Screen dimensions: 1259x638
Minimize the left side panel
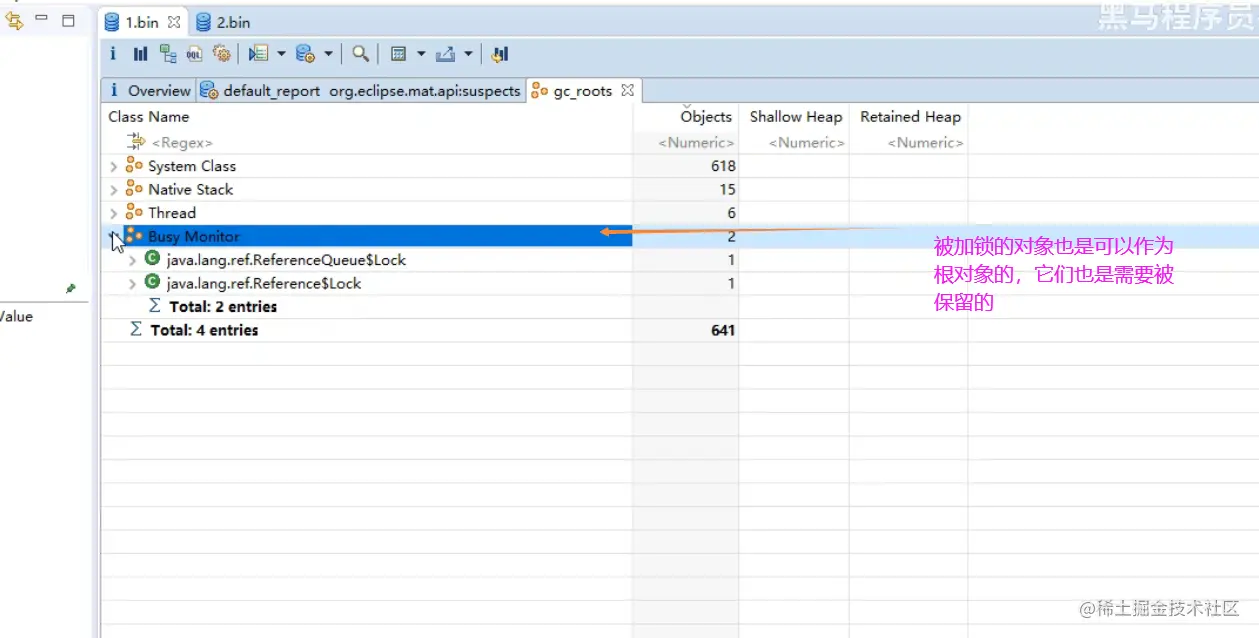[x=42, y=19]
